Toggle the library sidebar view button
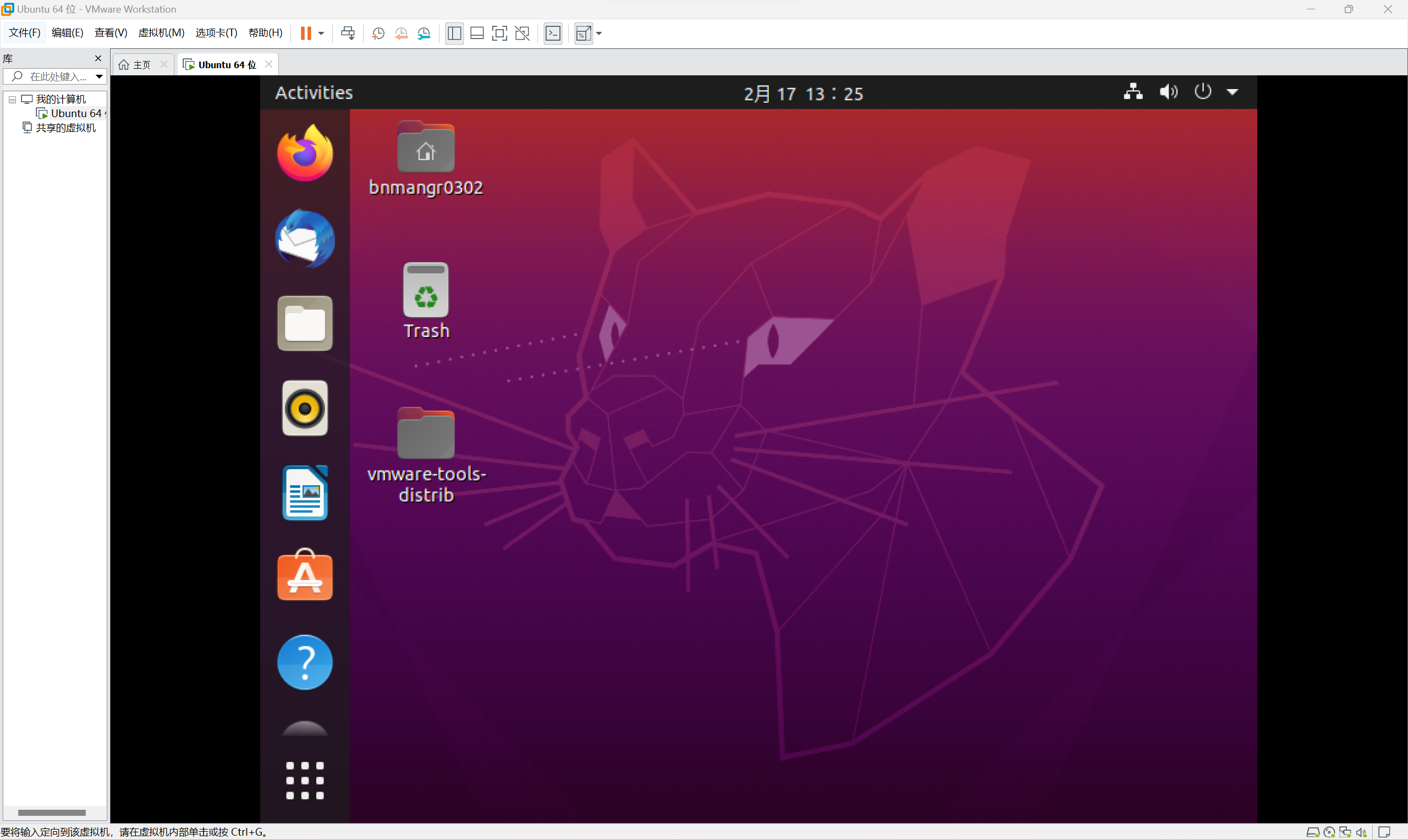This screenshot has width=1408, height=840. pos(454,34)
